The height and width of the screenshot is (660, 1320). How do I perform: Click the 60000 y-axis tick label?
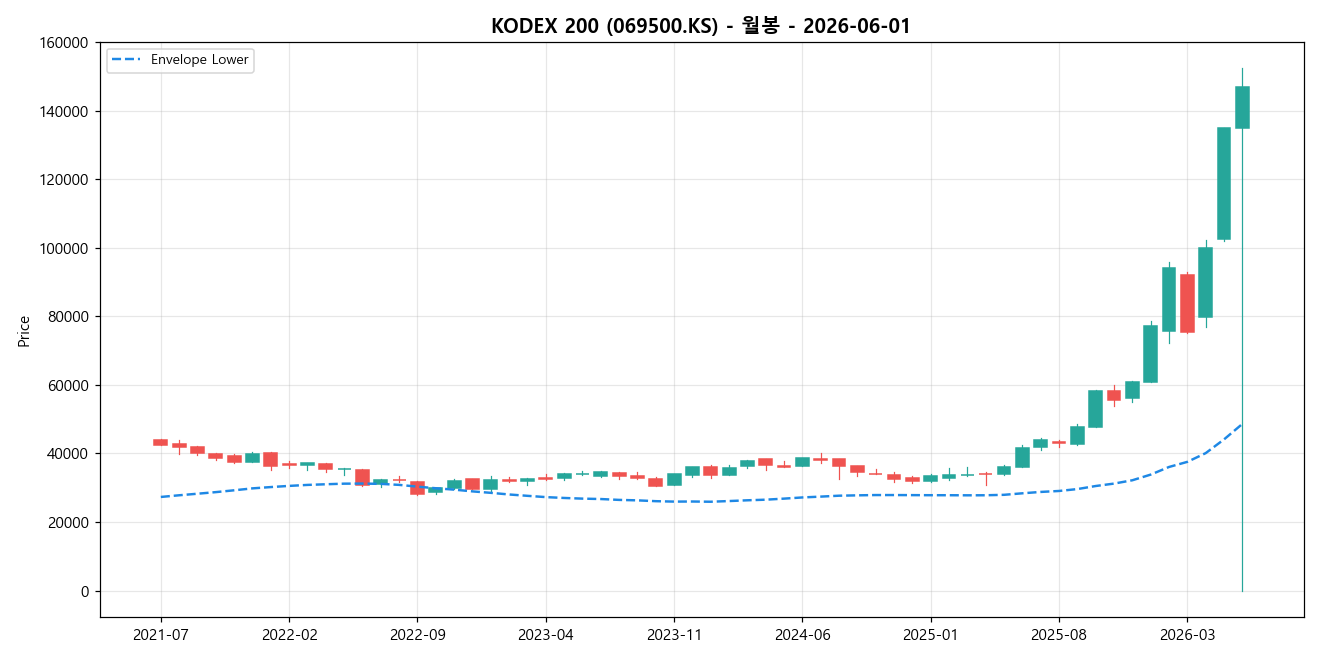pos(69,385)
